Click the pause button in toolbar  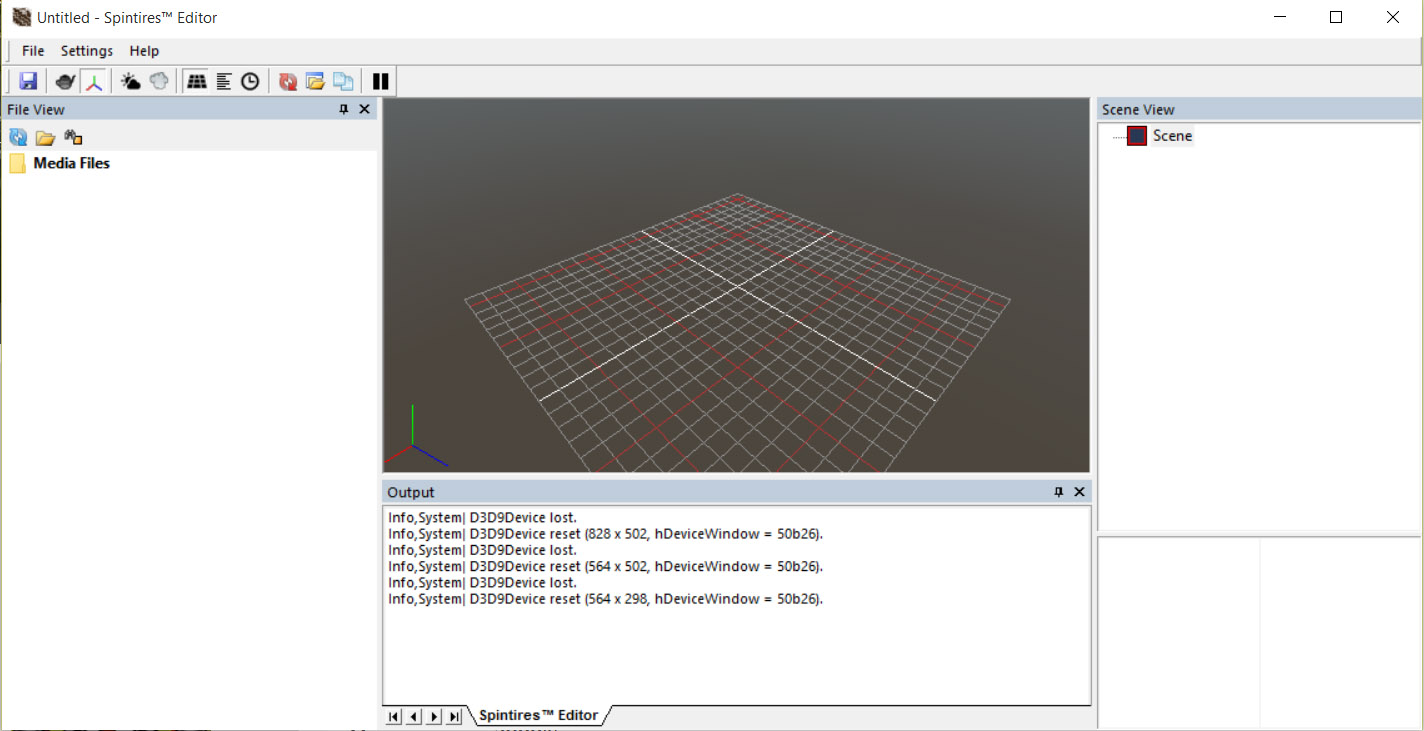click(x=380, y=81)
